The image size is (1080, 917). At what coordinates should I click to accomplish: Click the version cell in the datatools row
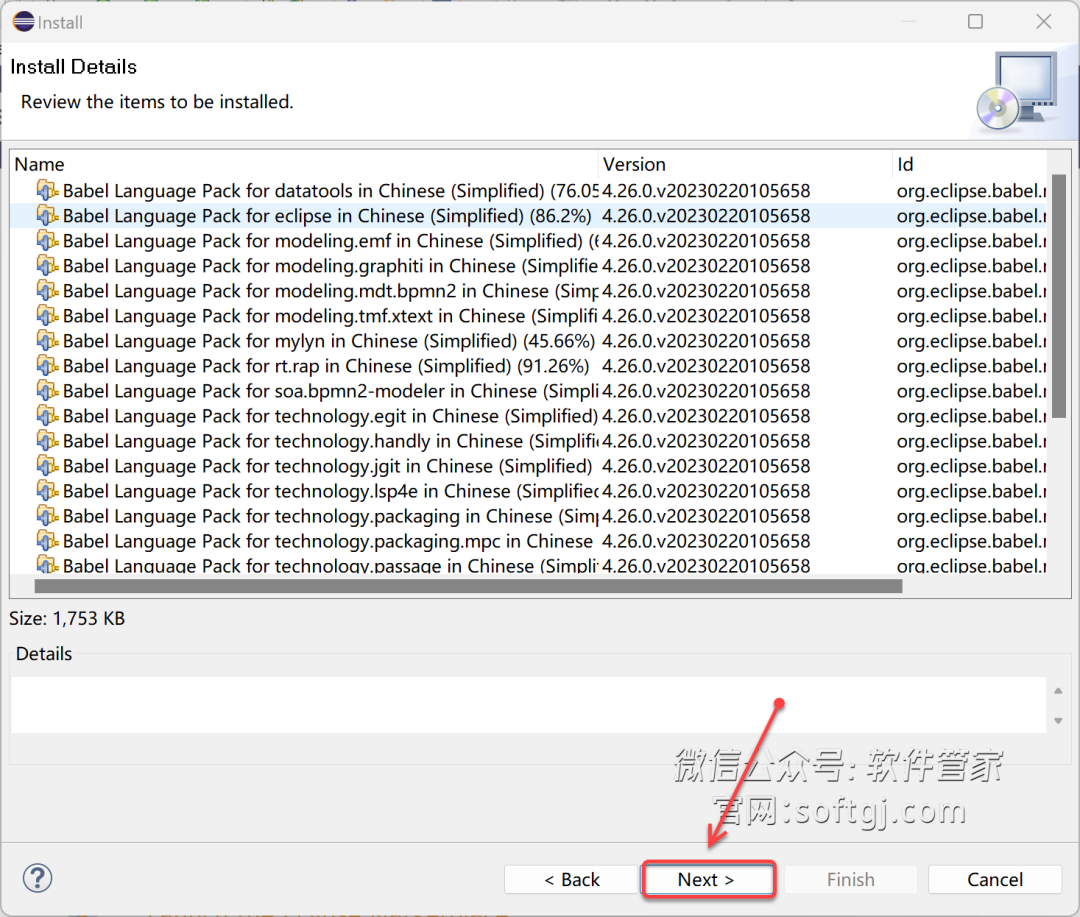pyautogui.click(x=706, y=190)
